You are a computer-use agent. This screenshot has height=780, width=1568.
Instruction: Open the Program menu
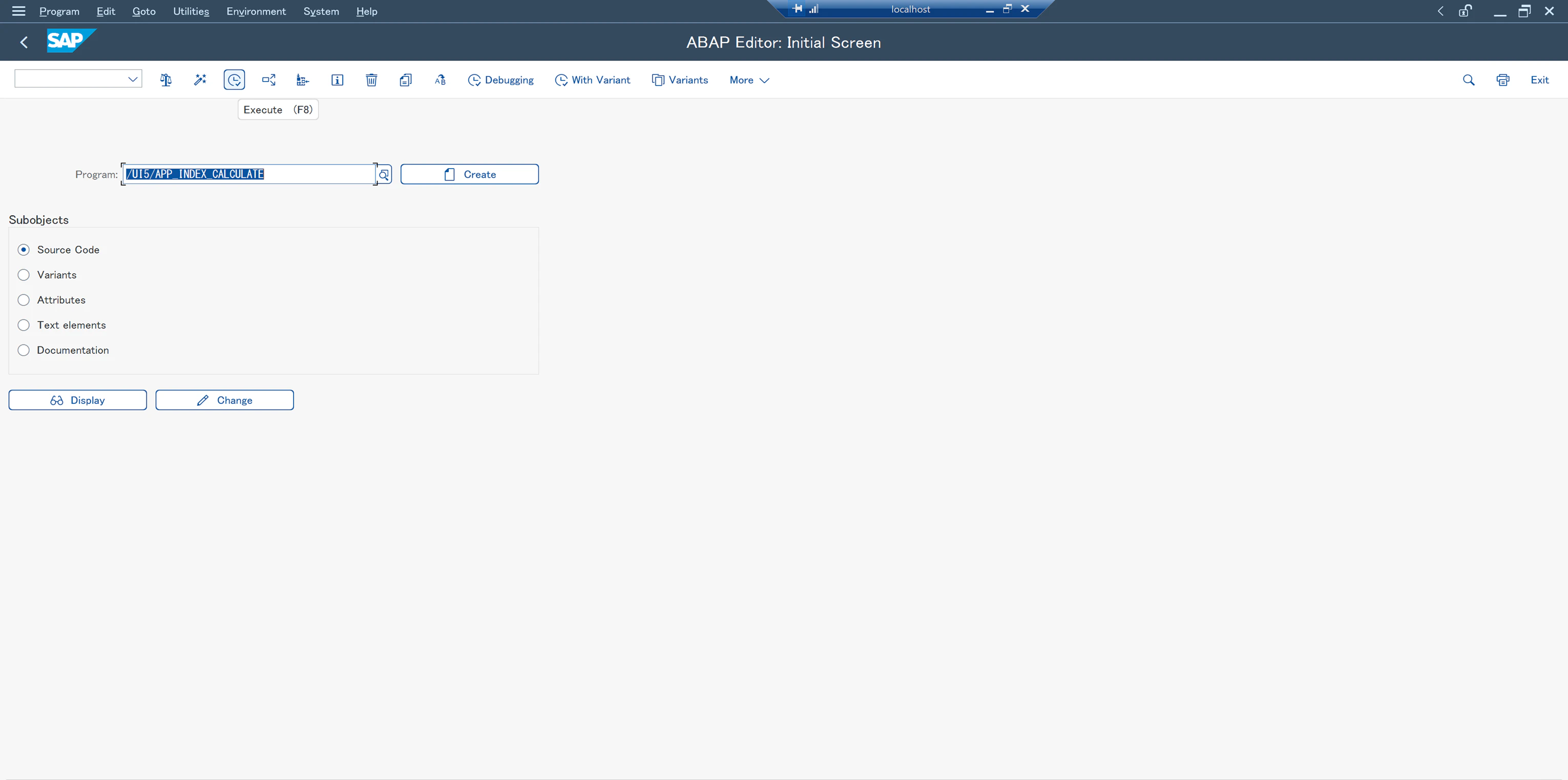click(x=59, y=11)
